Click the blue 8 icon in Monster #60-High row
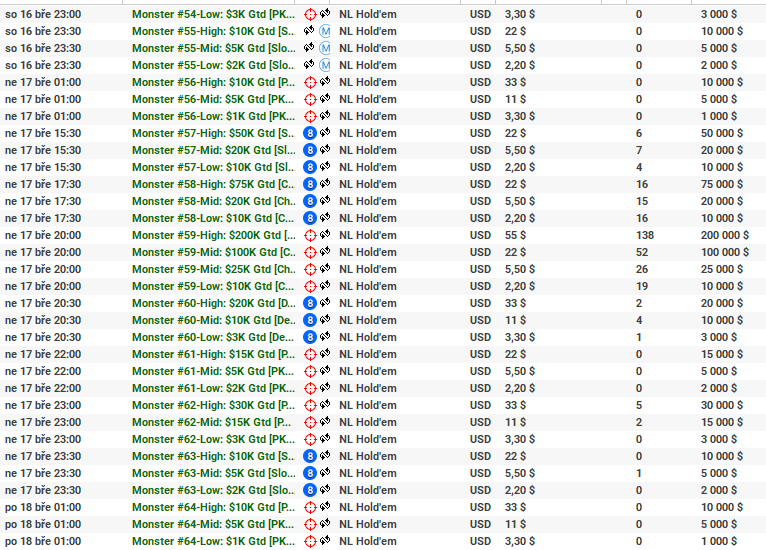 (310, 303)
